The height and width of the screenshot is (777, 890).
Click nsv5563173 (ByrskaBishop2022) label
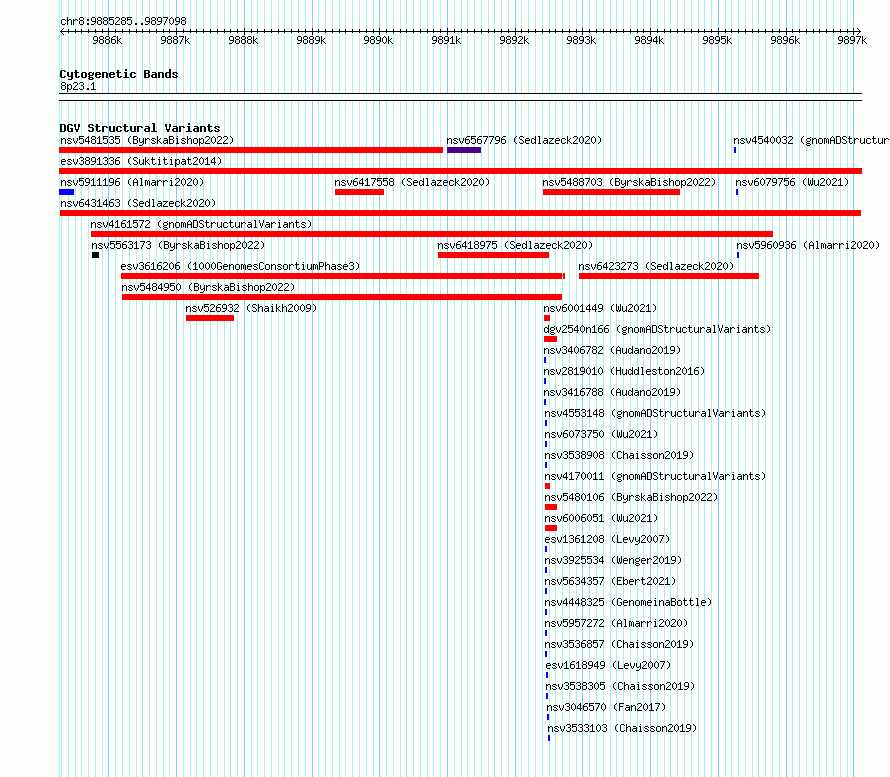coord(178,245)
